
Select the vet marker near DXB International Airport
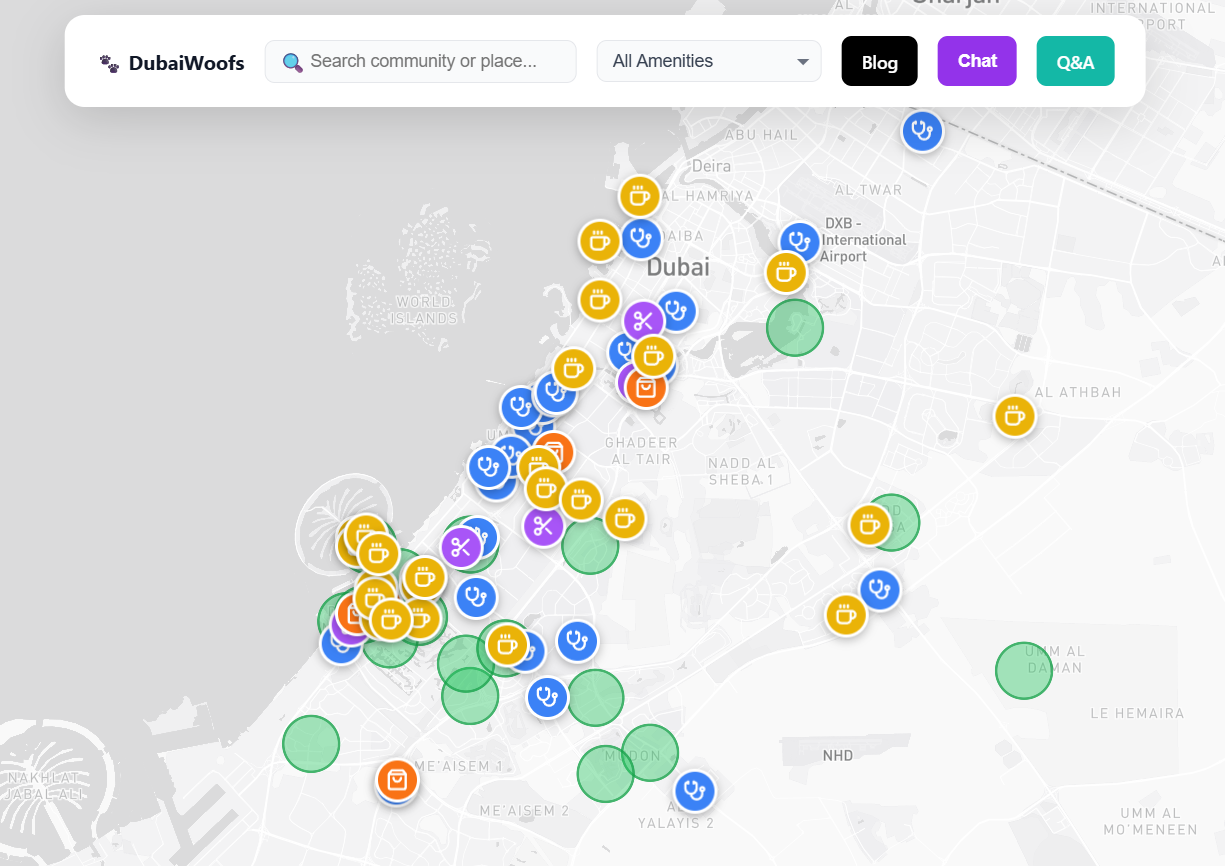point(799,240)
